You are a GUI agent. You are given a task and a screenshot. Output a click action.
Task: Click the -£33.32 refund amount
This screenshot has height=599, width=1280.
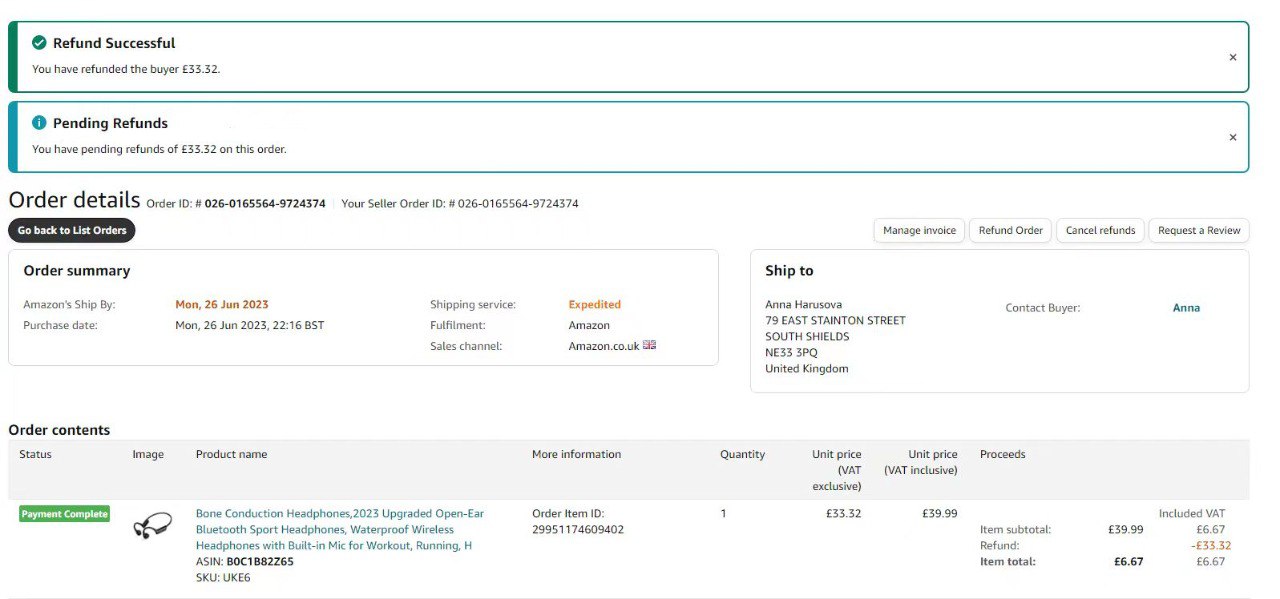click(1210, 546)
